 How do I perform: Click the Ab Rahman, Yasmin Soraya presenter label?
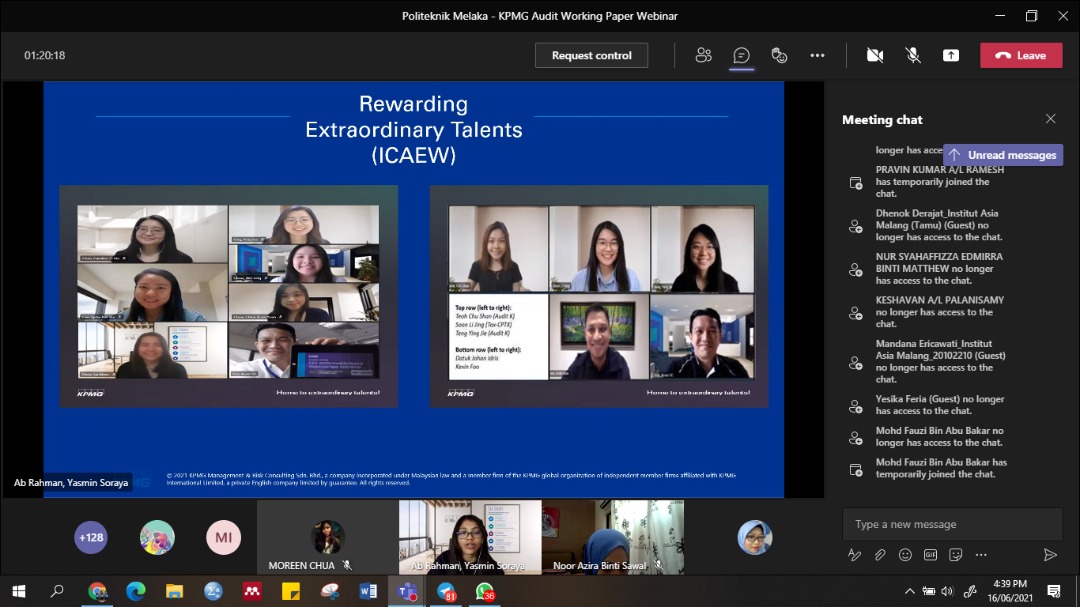click(71, 482)
